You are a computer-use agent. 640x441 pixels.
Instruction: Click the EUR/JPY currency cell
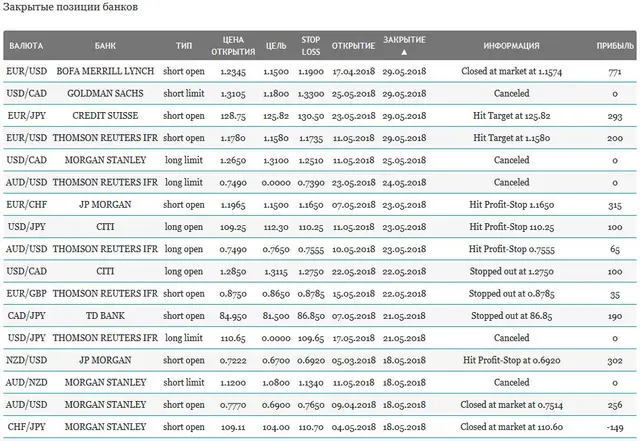tap(27, 116)
